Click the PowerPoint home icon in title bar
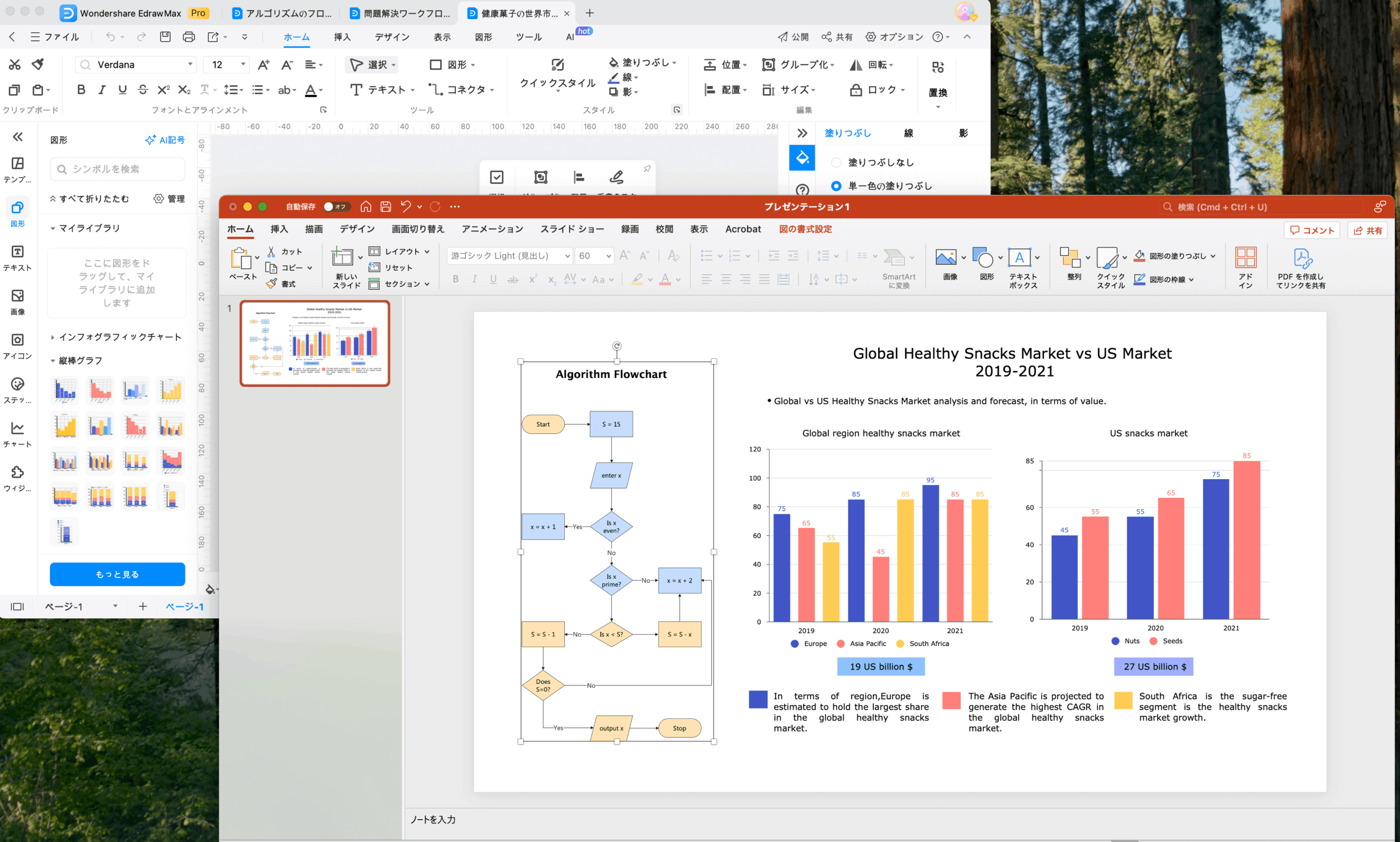1400x842 pixels. tap(366, 206)
